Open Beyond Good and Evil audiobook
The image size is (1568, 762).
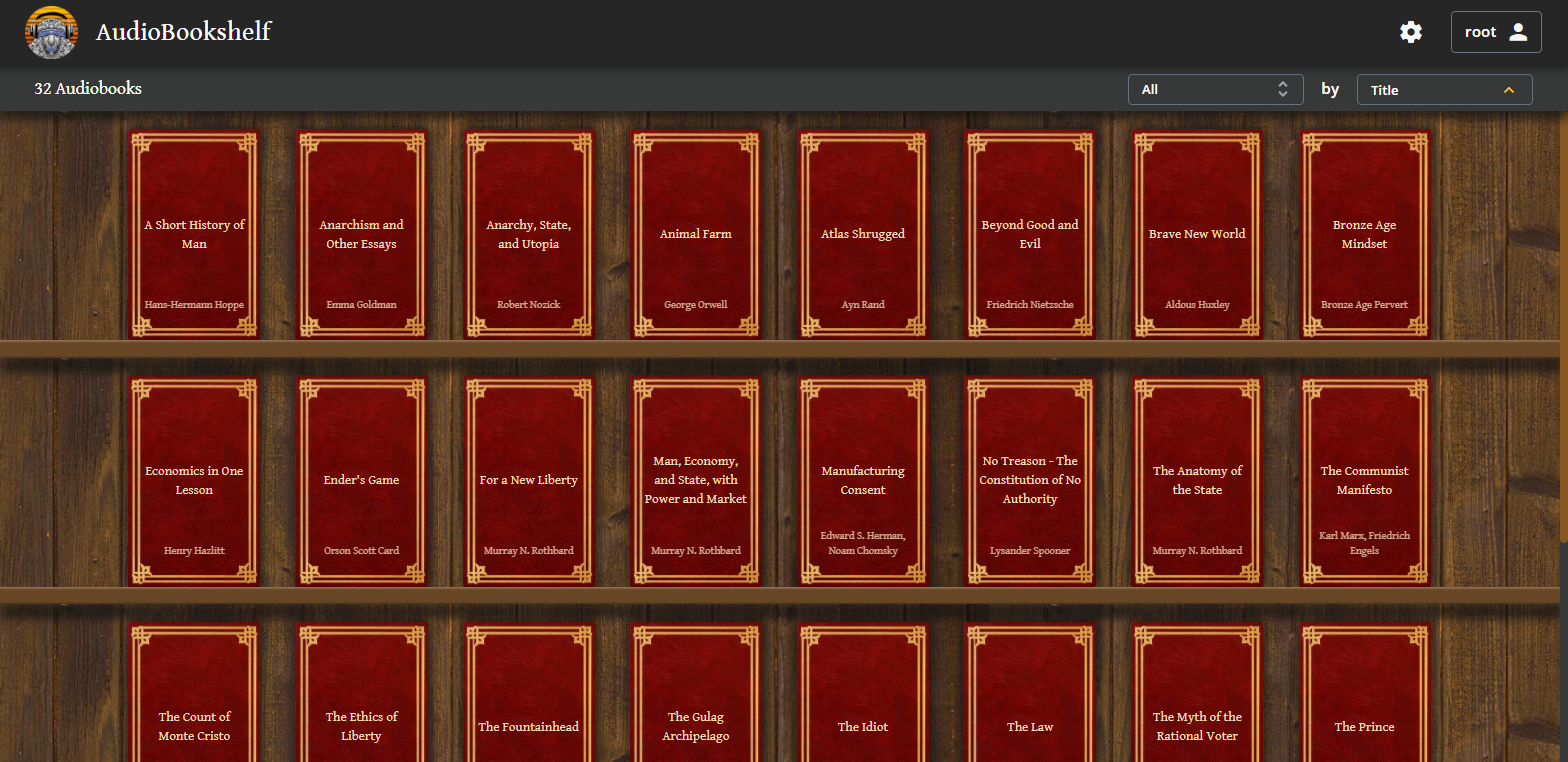click(x=1030, y=235)
